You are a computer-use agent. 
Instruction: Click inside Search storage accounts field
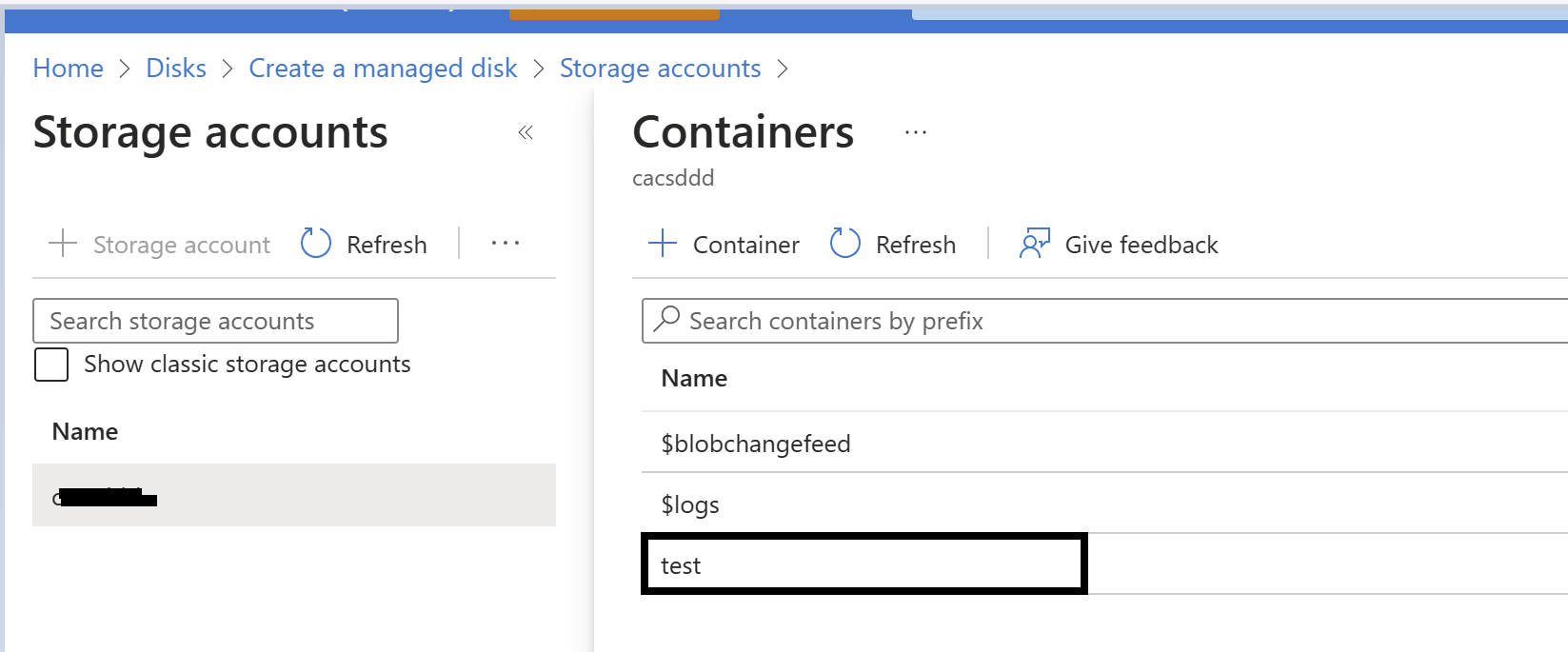(216, 321)
